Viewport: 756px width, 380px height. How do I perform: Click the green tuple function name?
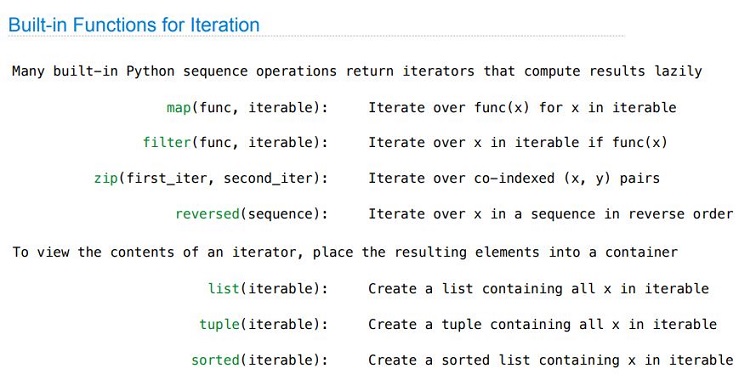coord(220,324)
